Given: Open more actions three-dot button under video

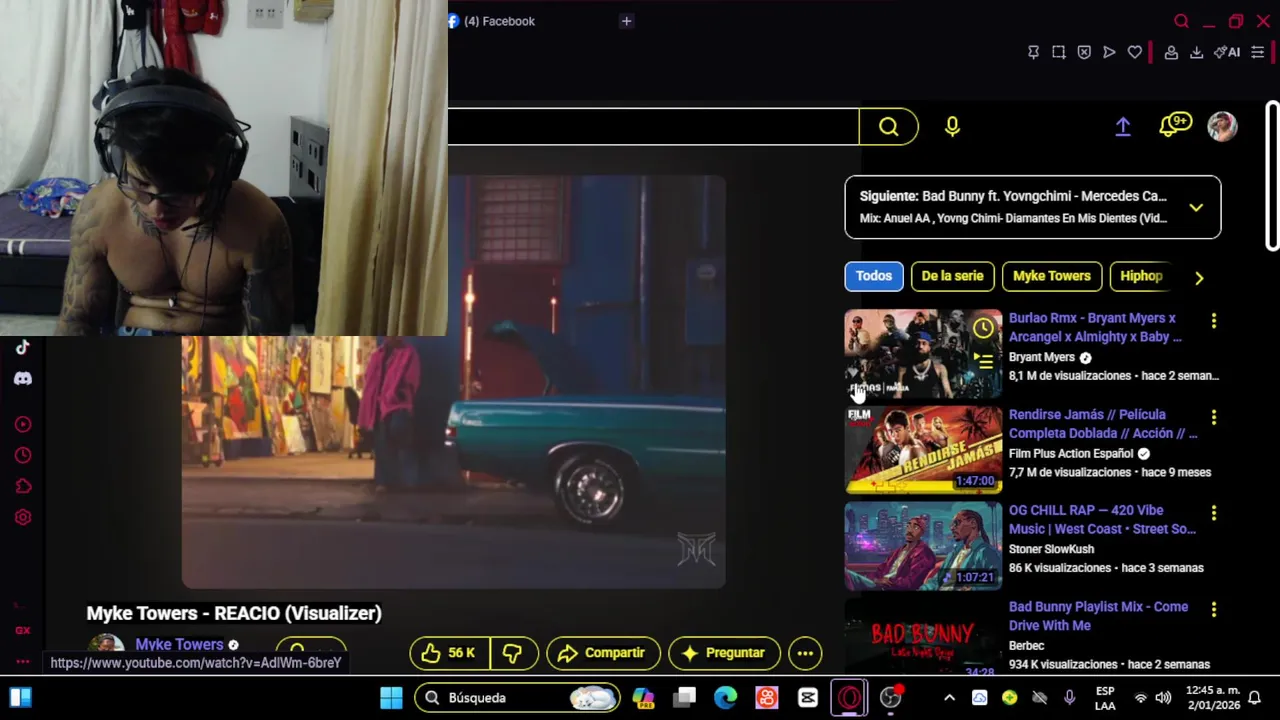Looking at the screenshot, I should click(805, 653).
